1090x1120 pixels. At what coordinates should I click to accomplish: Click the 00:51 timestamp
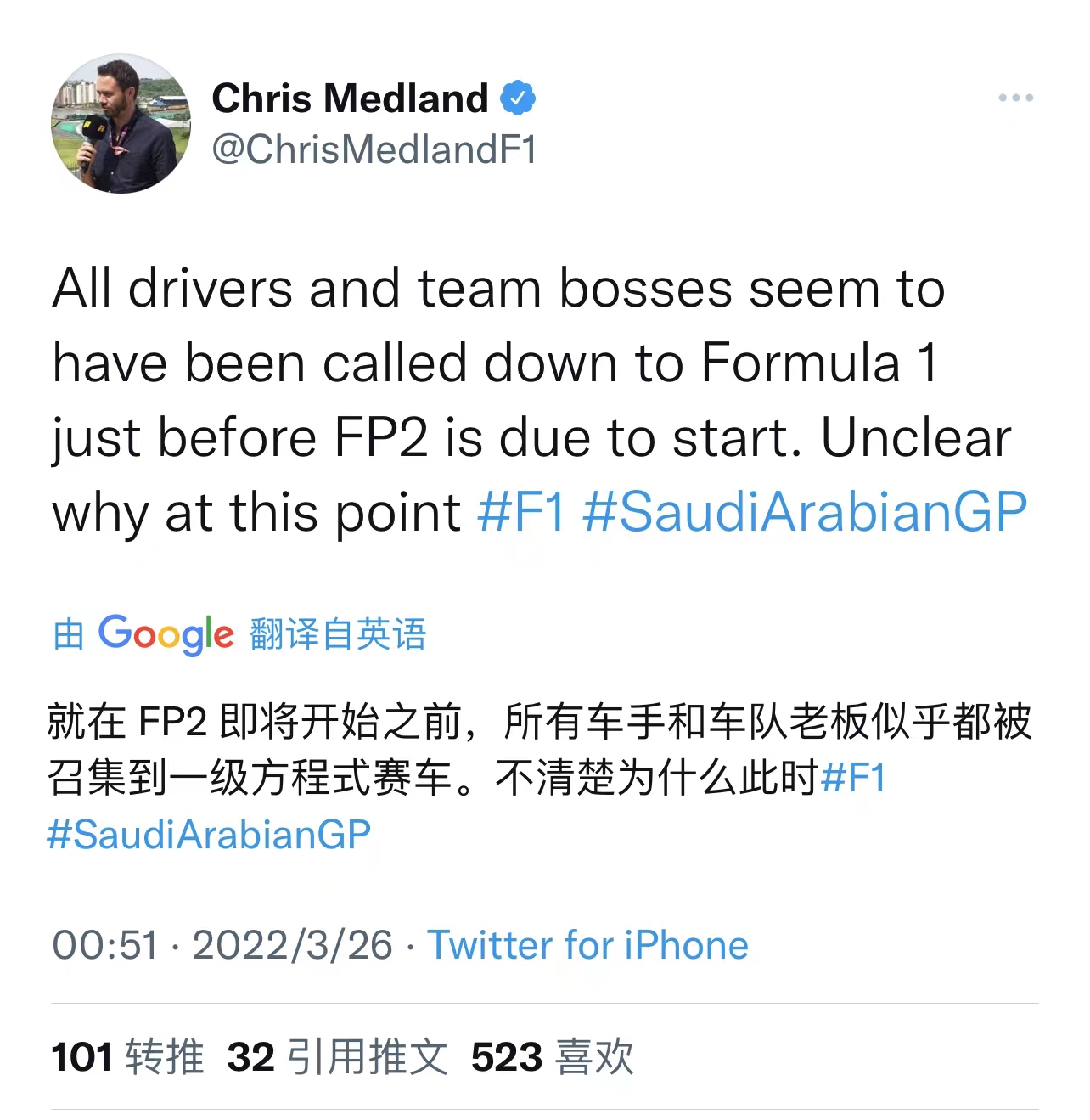point(105,945)
